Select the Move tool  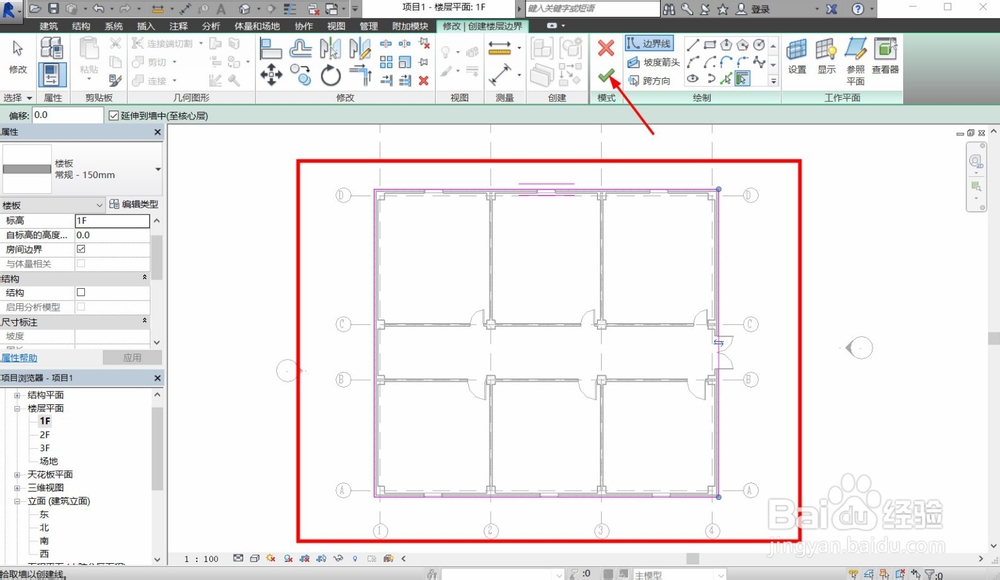(x=271, y=75)
